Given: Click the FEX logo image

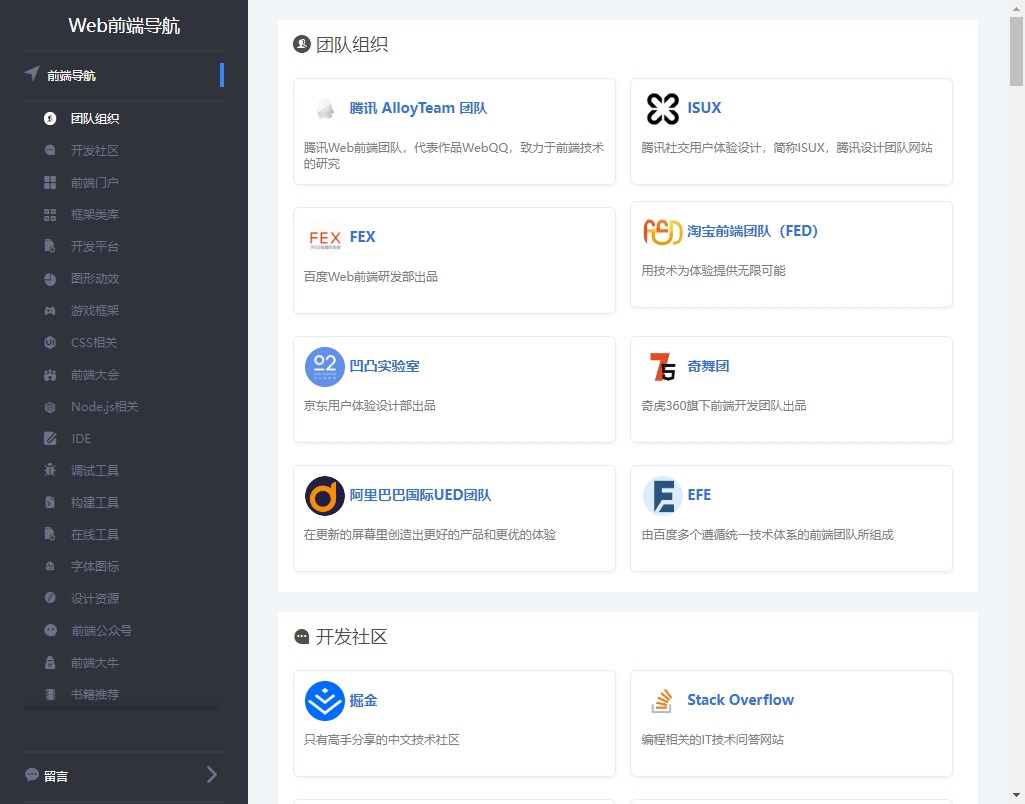Looking at the screenshot, I should (325, 238).
